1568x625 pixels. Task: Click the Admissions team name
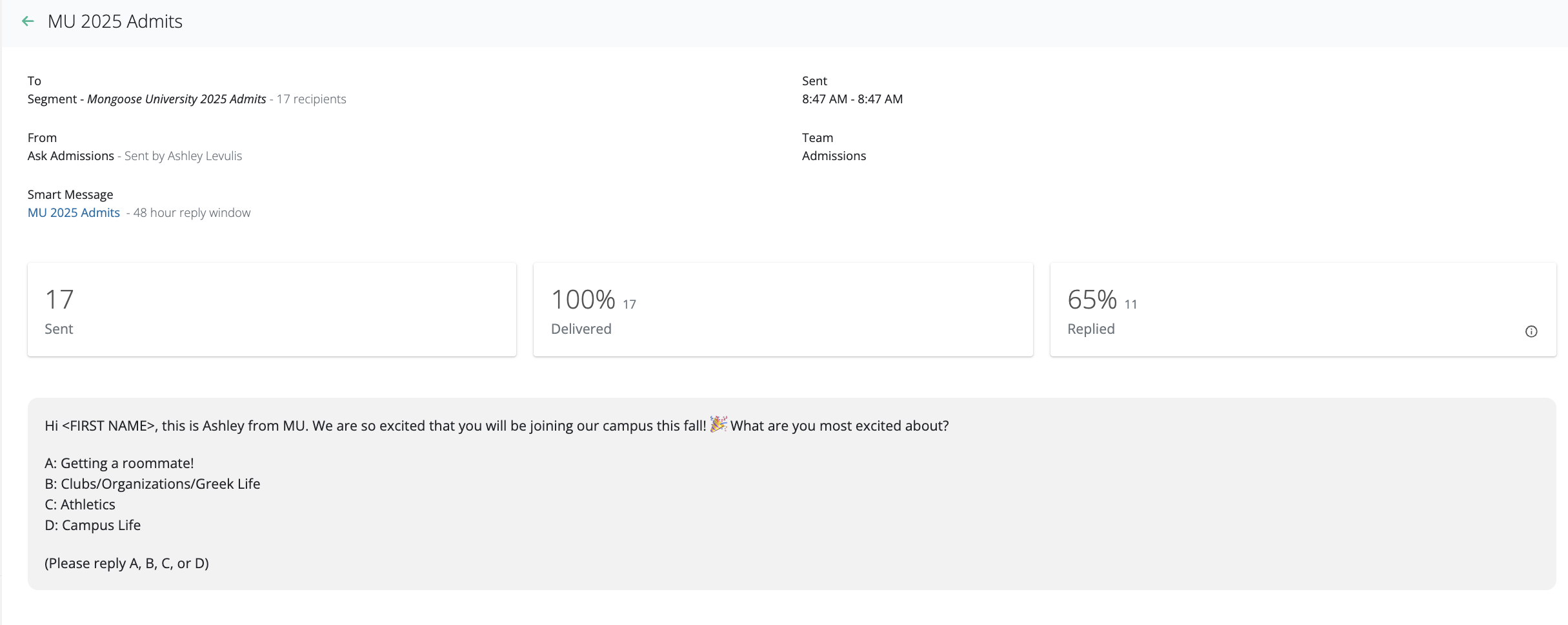pos(834,156)
